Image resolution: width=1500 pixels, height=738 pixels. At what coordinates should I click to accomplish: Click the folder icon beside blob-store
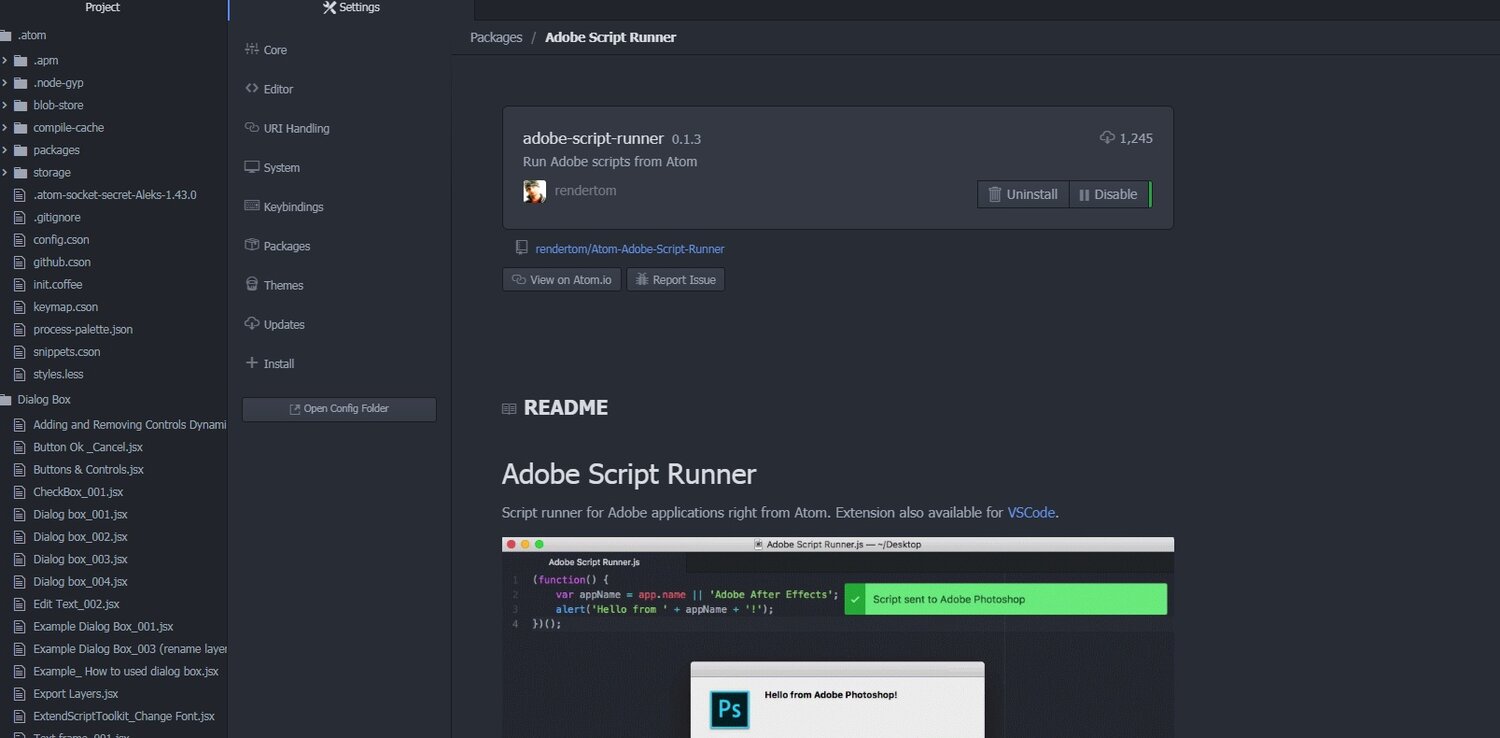click(x=20, y=105)
